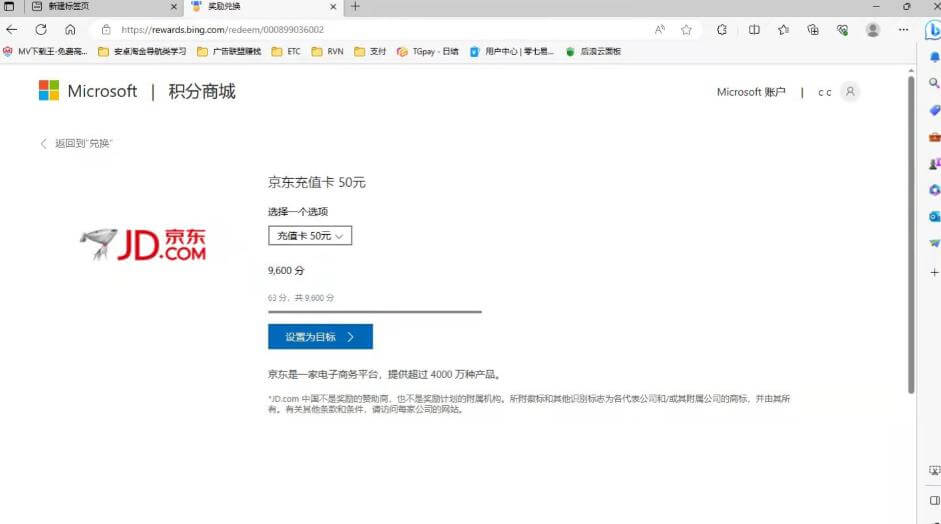Click the points progress bar
Viewport: 941px width, 524px height.
(x=375, y=312)
